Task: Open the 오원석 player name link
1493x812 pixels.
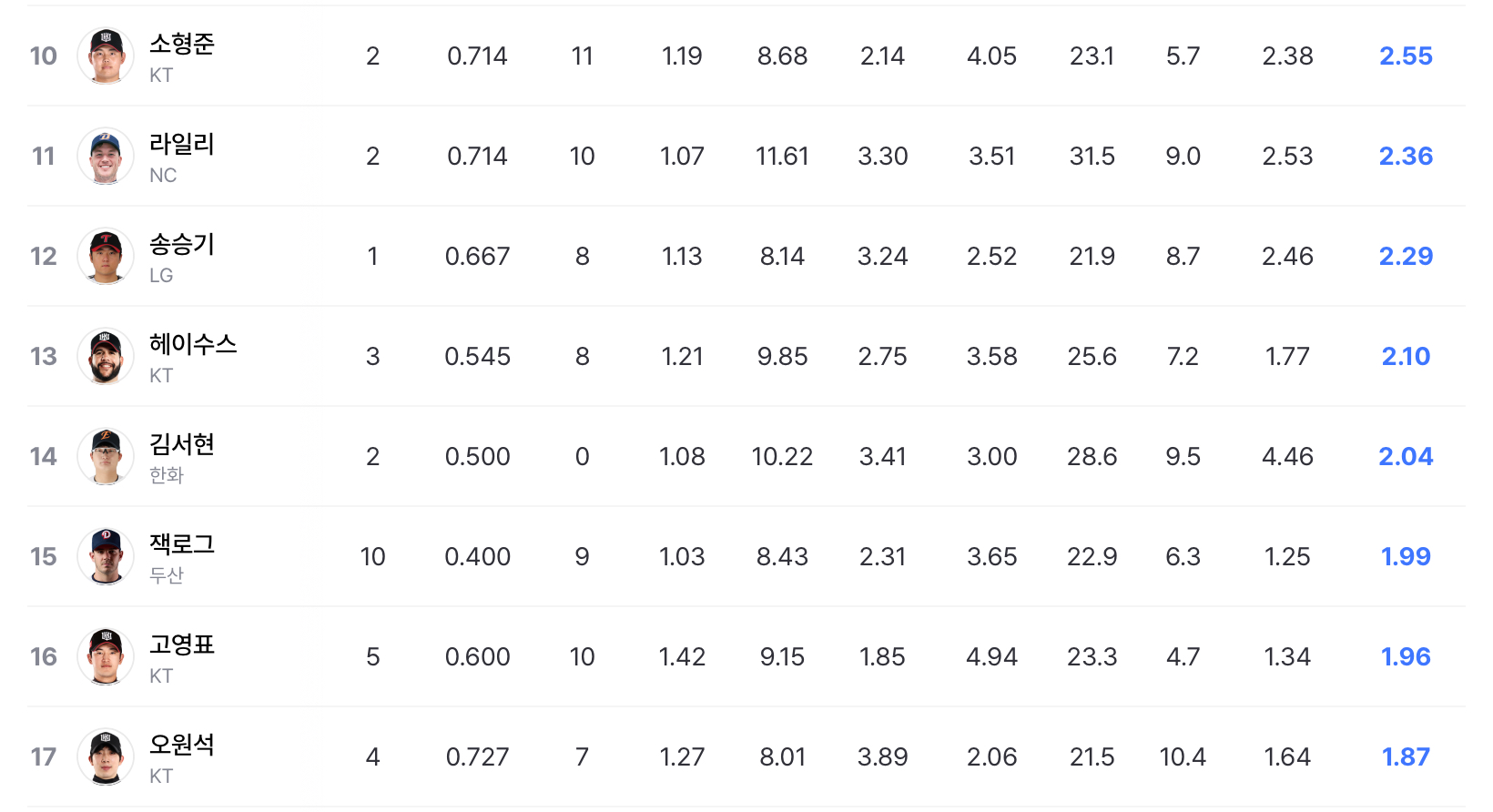Action: pyautogui.click(x=182, y=745)
